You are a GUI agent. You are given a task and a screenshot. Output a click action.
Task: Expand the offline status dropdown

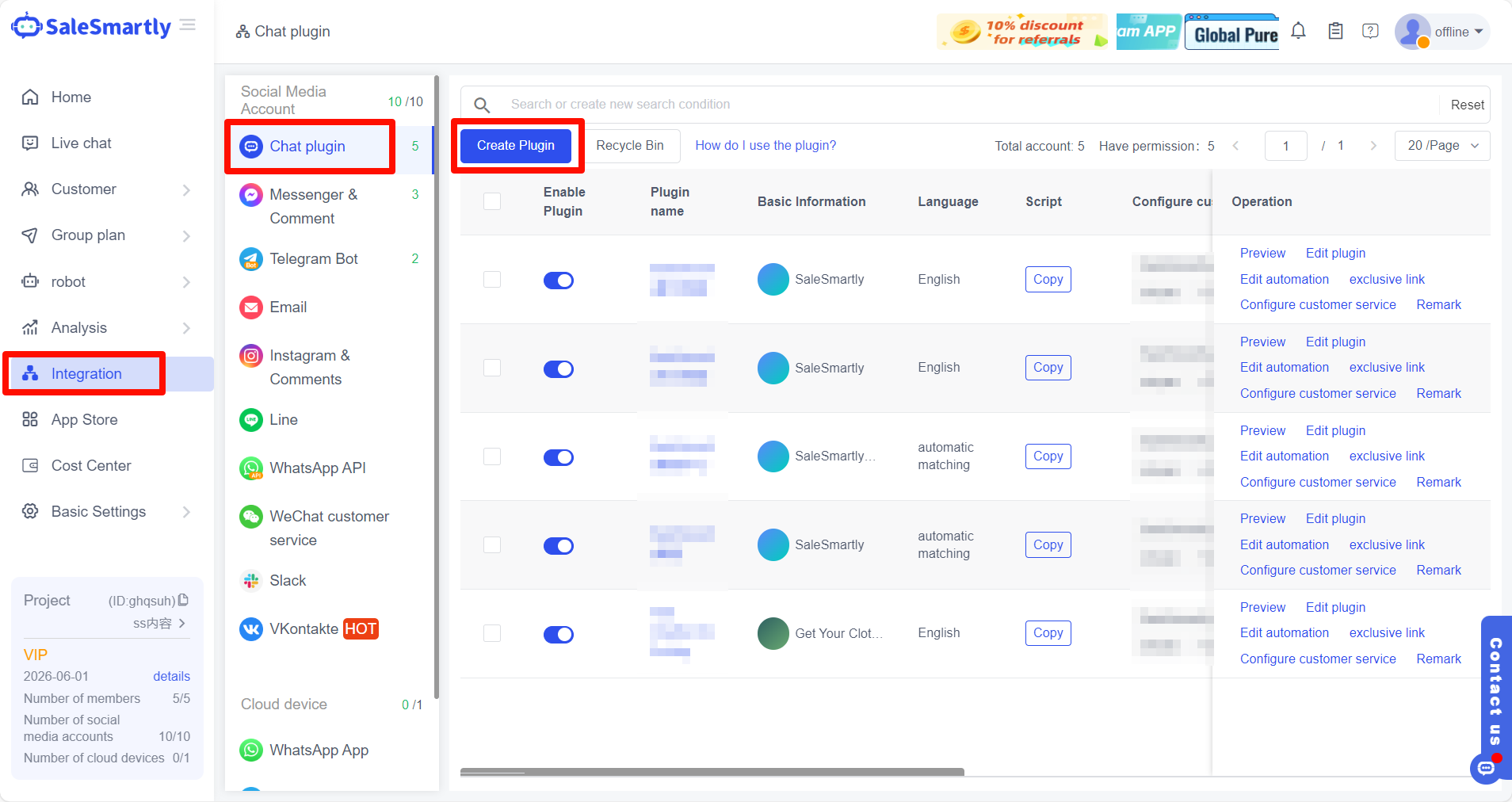[1459, 32]
